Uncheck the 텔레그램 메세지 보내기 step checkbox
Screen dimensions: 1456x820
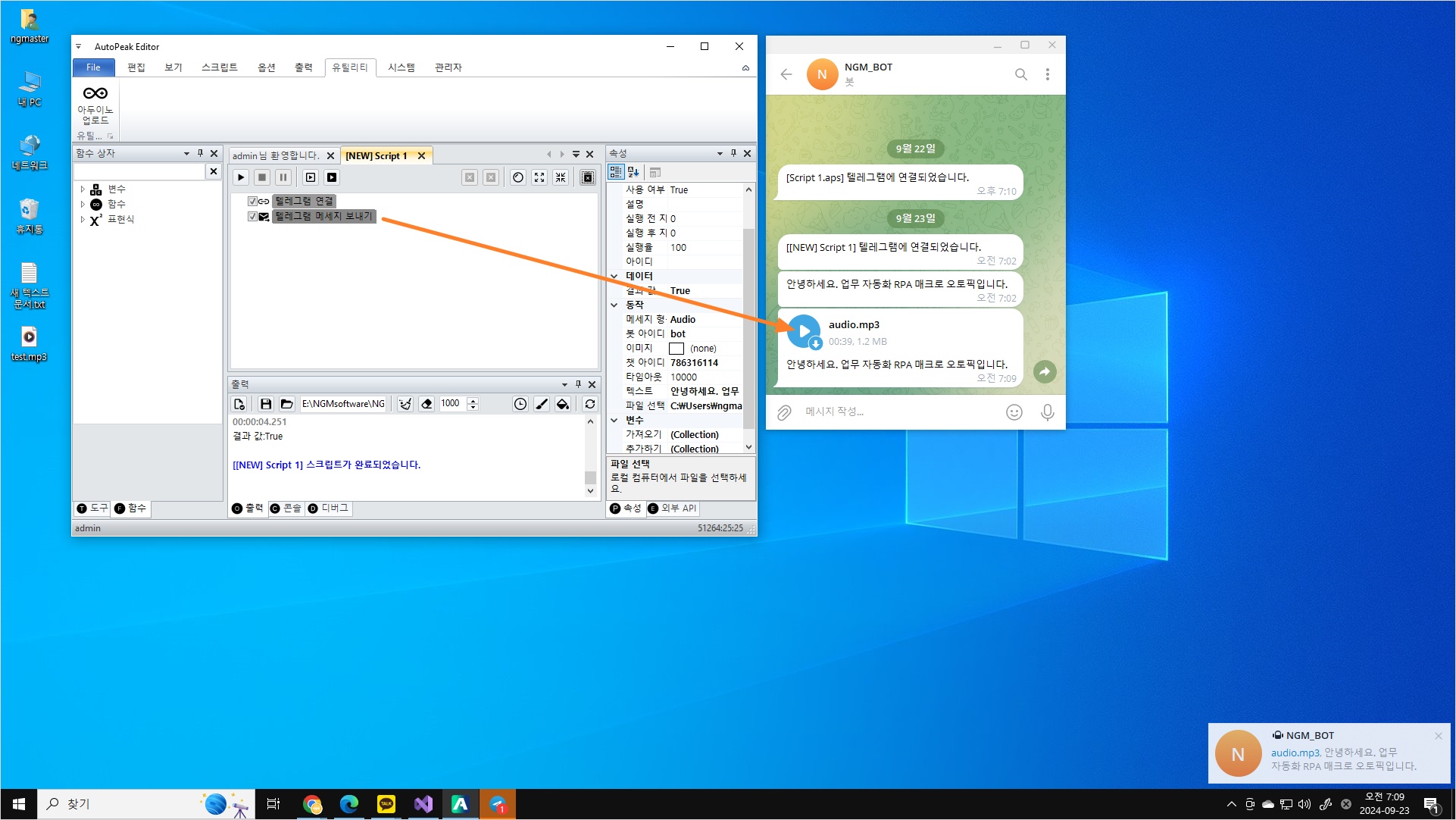click(x=252, y=216)
